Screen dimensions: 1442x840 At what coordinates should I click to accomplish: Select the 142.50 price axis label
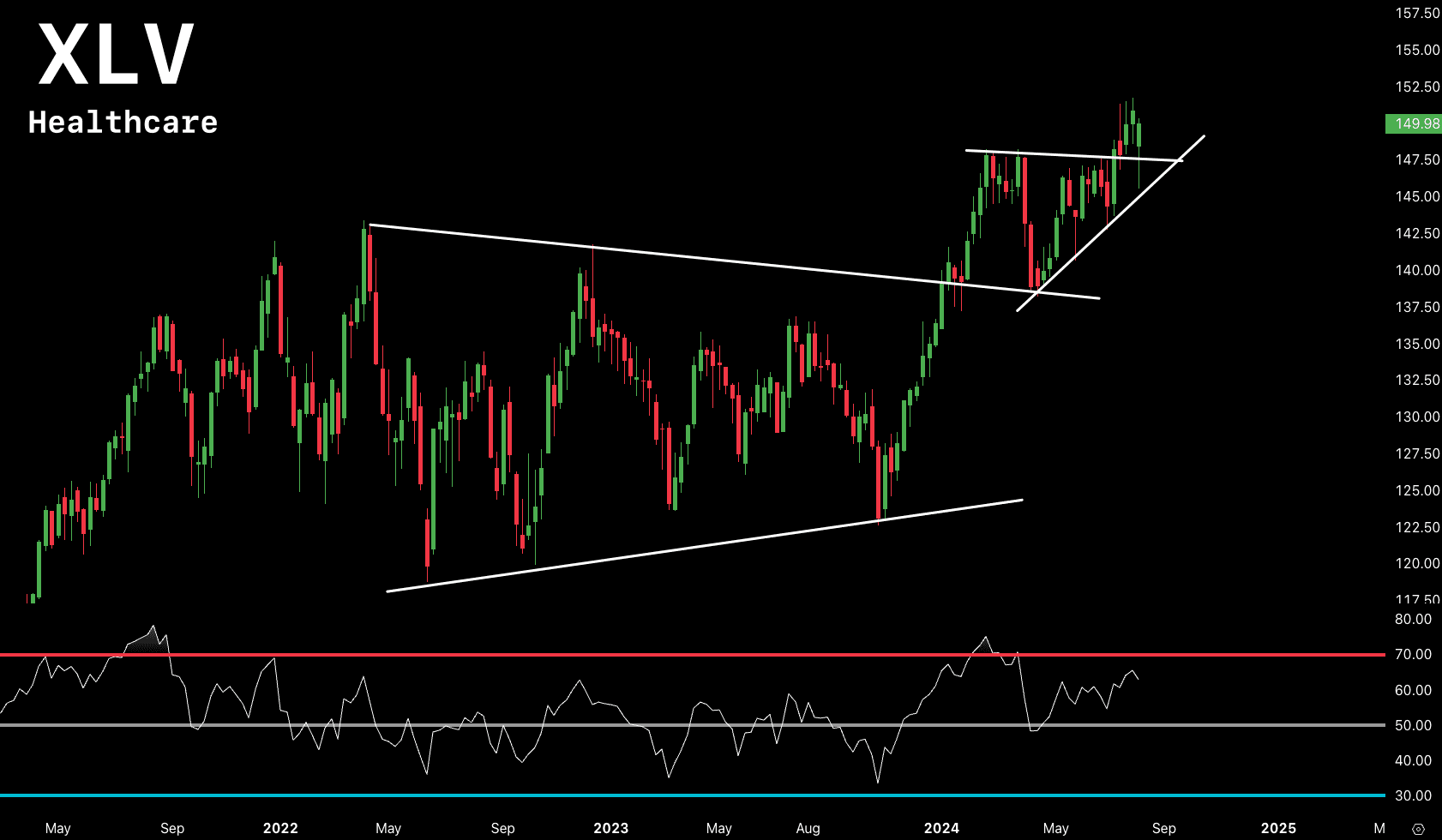tap(1417, 233)
